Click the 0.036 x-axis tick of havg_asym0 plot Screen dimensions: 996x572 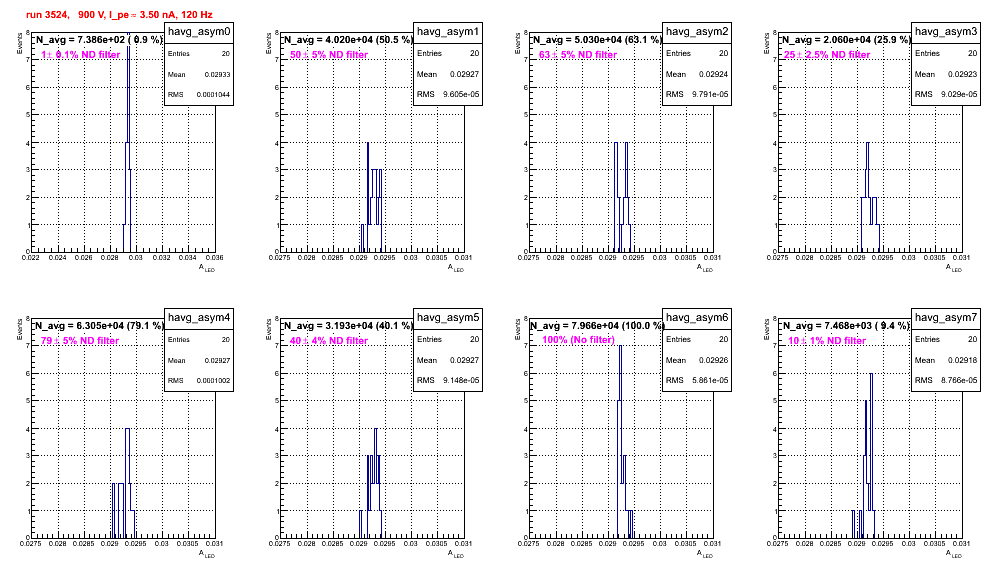point(214,257)
